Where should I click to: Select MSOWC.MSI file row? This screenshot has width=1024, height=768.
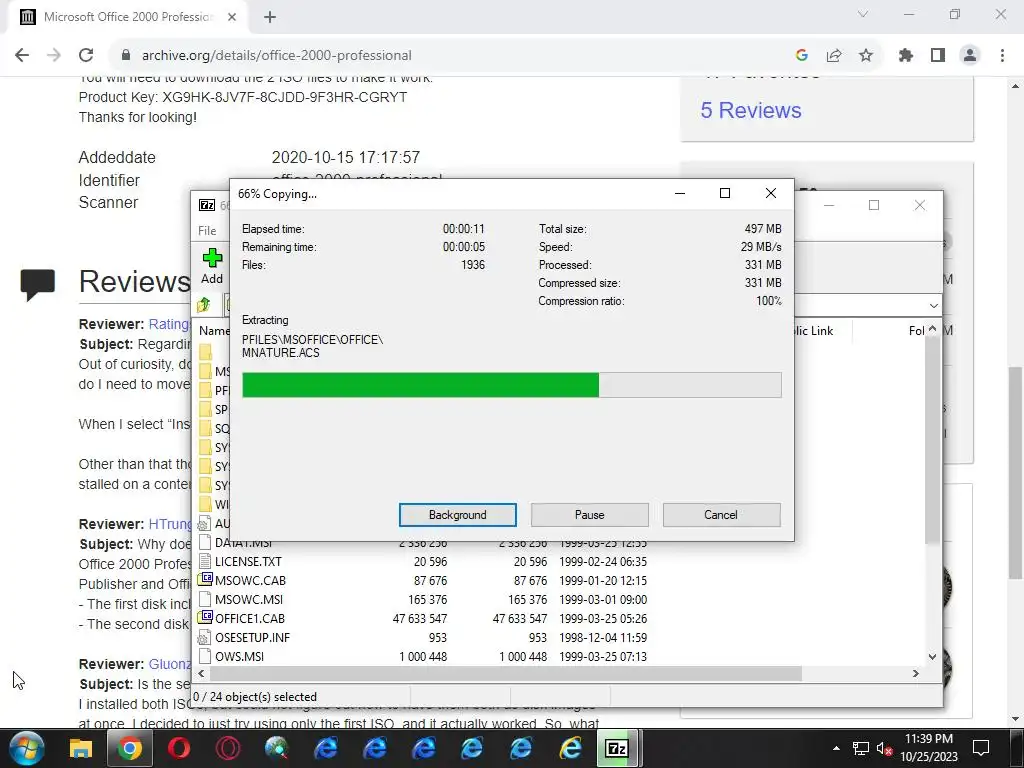[423, 600]
